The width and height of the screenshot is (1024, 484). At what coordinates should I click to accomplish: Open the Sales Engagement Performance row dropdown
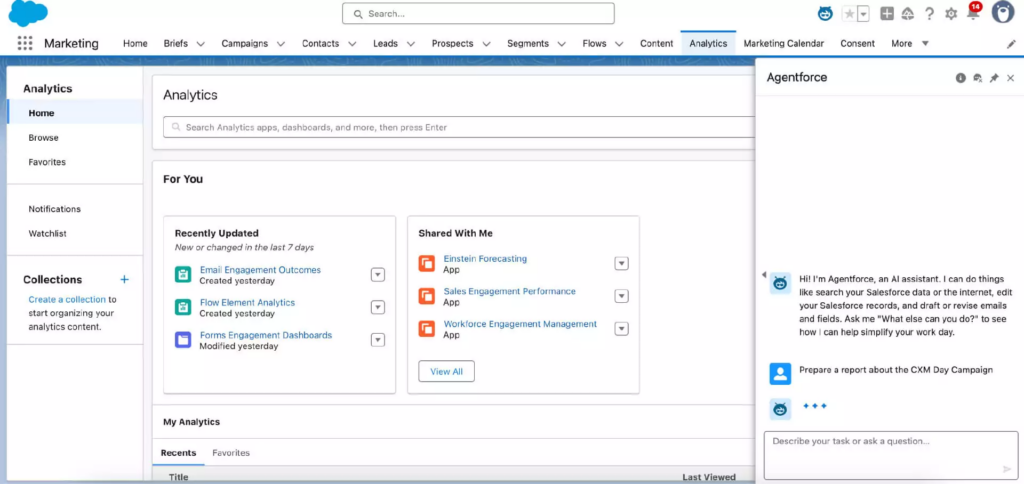pyautogui.click(x=622, y=296)
